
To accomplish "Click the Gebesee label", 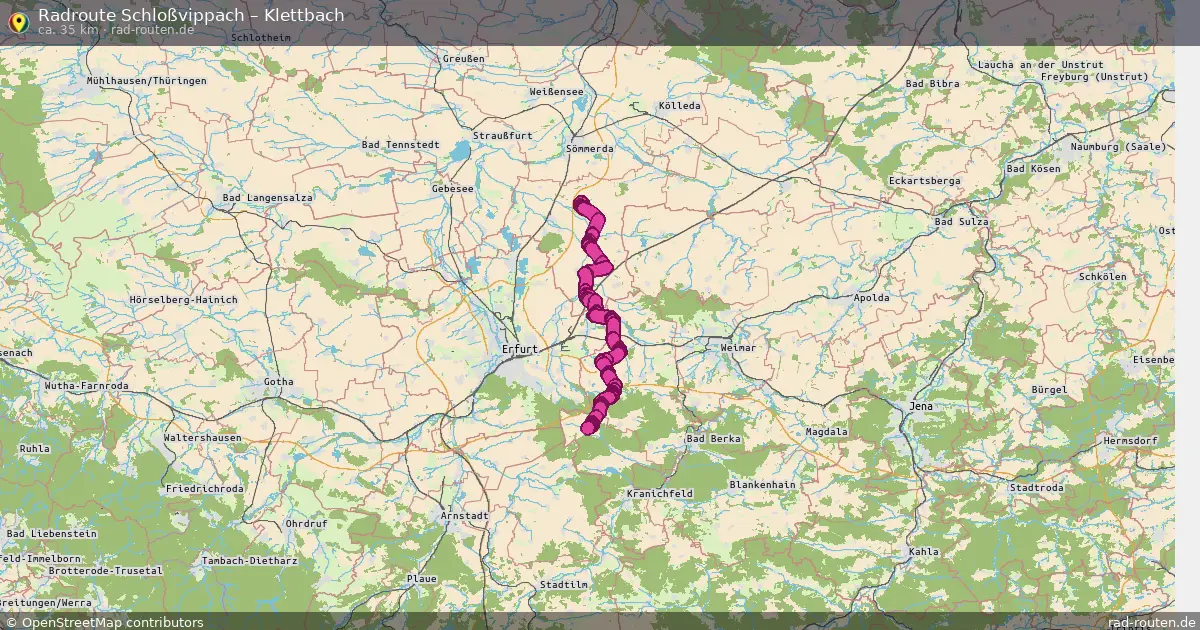I will [452, 188].
